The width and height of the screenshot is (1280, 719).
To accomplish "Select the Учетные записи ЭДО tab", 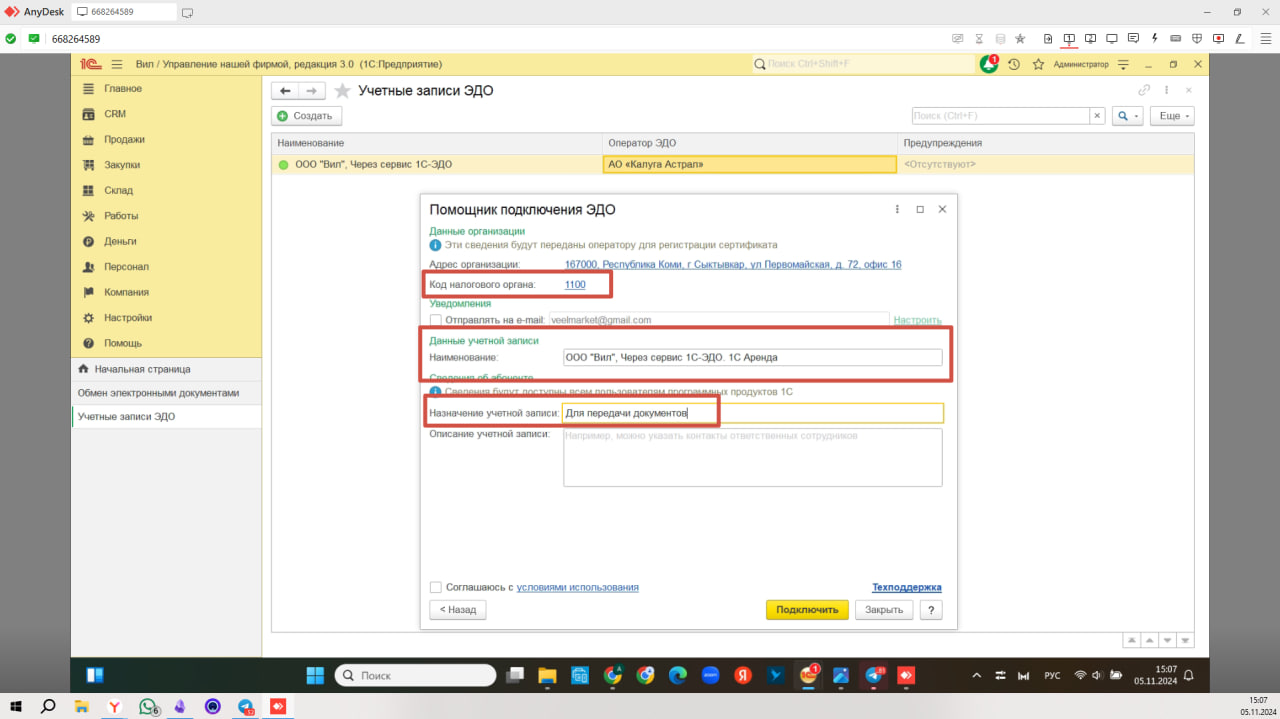I will [167, 416].
